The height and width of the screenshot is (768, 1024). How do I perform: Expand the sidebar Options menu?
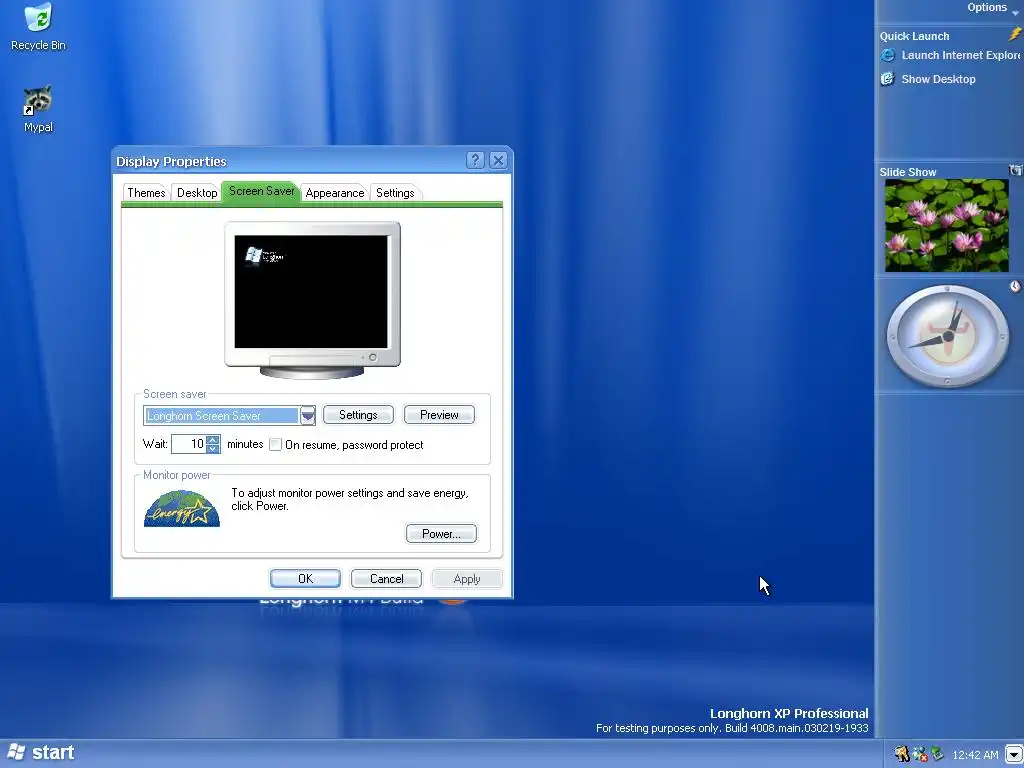(993, 8)
